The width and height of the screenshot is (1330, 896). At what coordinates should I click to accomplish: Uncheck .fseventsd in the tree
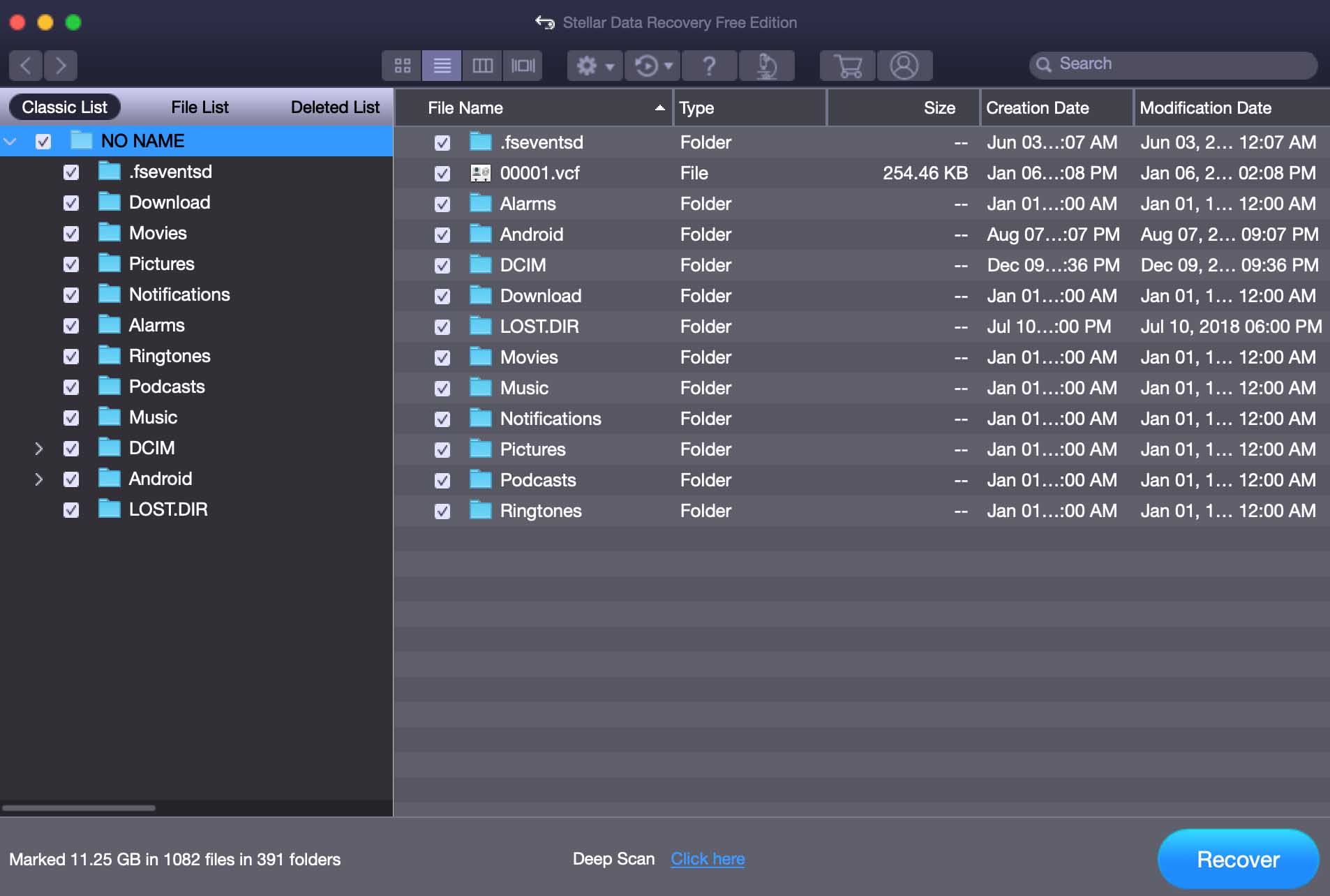tap(71, 172)
